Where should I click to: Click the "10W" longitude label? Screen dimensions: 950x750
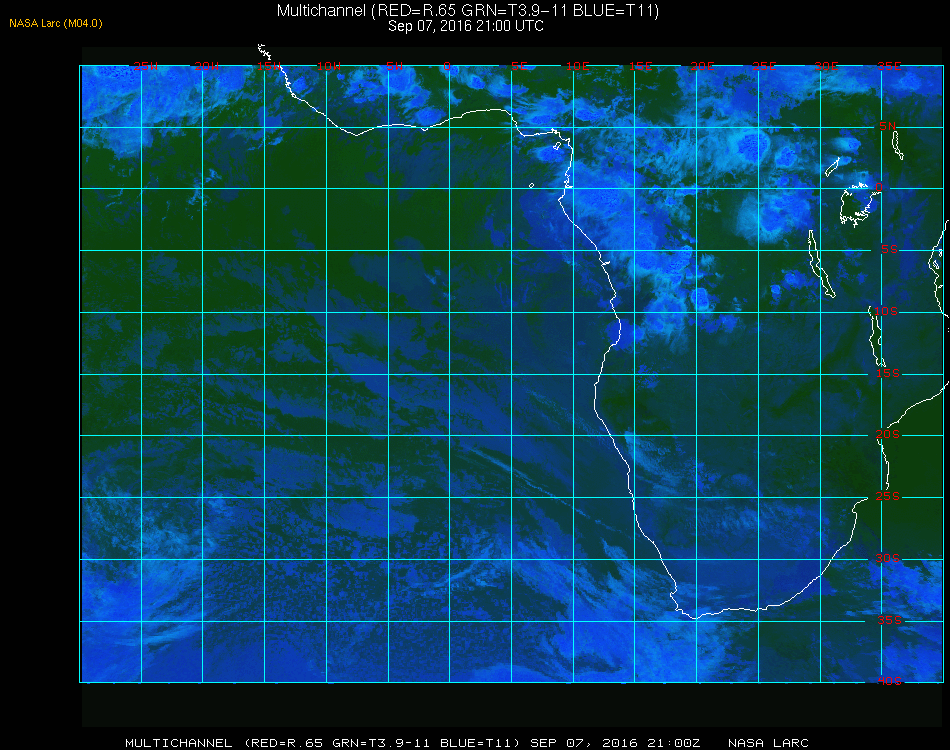tap(329, 66)
